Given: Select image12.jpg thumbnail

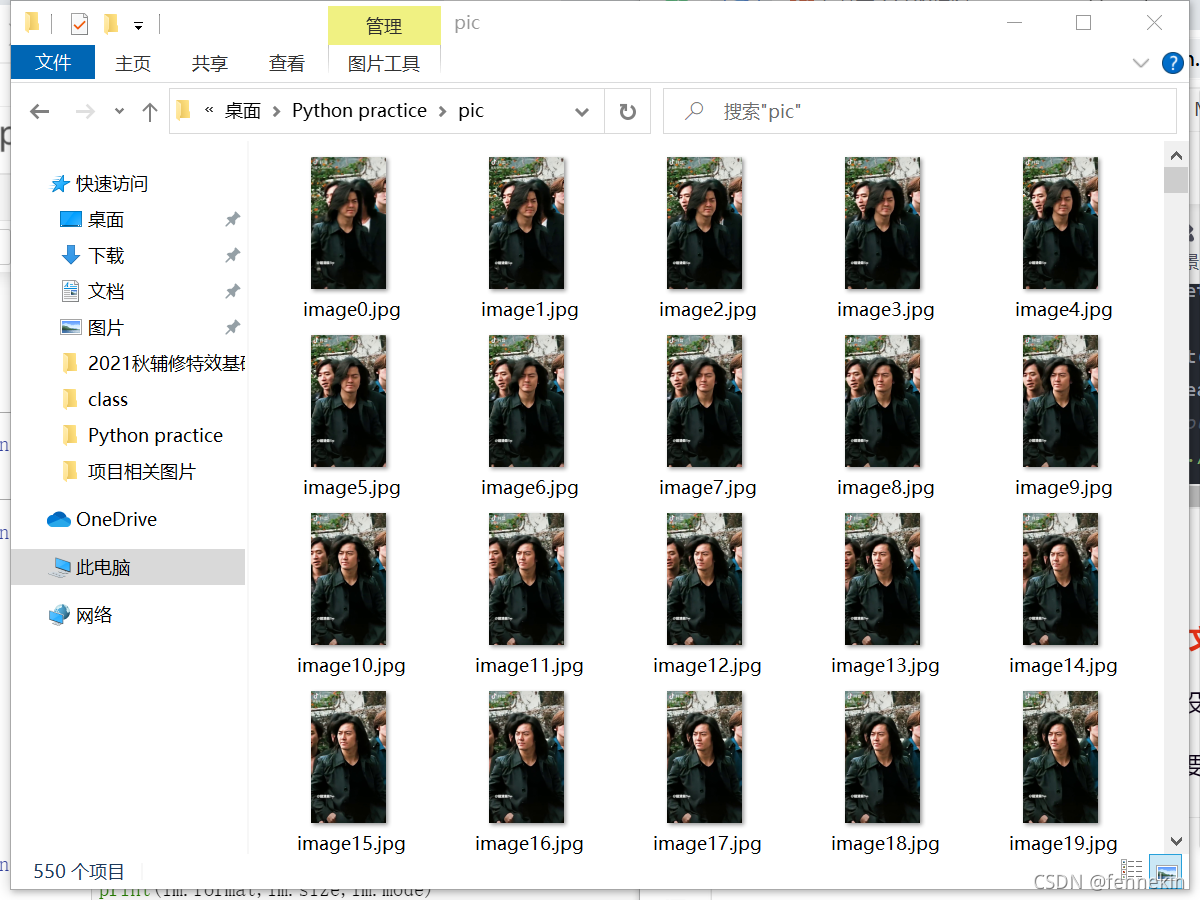Looking at the screenshot, I should coord(705,579).
